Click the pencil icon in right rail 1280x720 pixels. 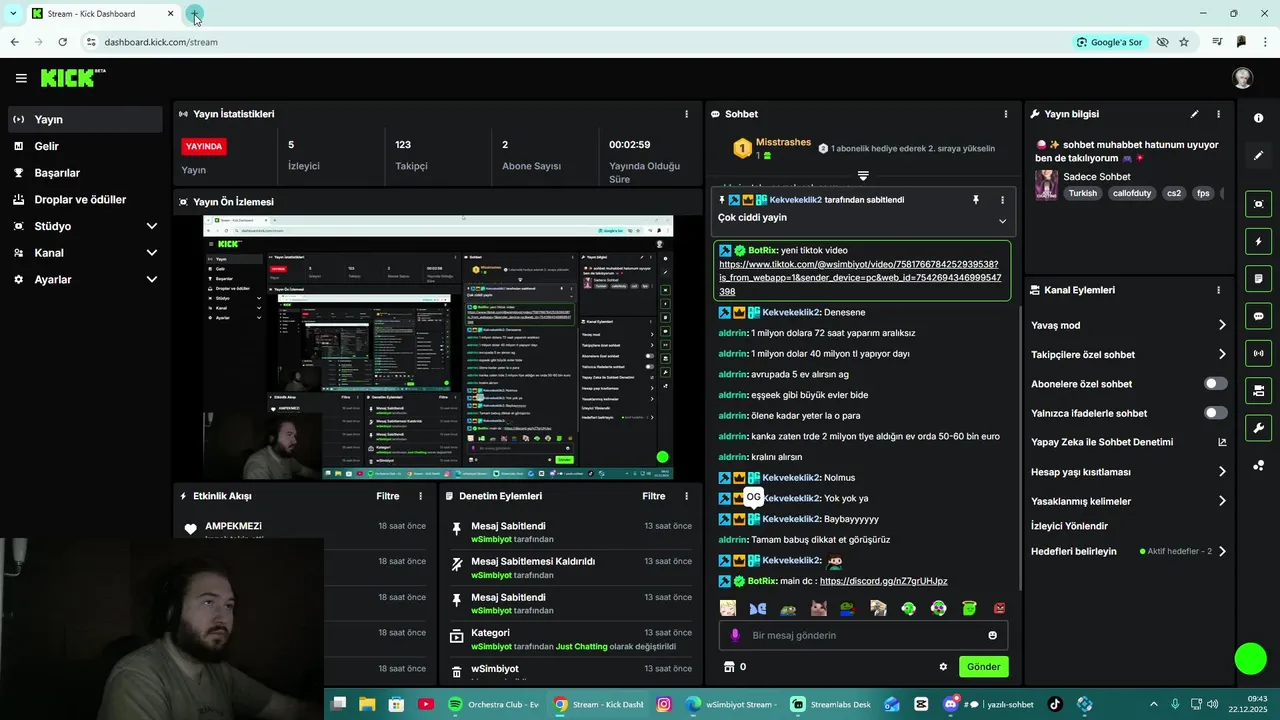click(1258, 156)
